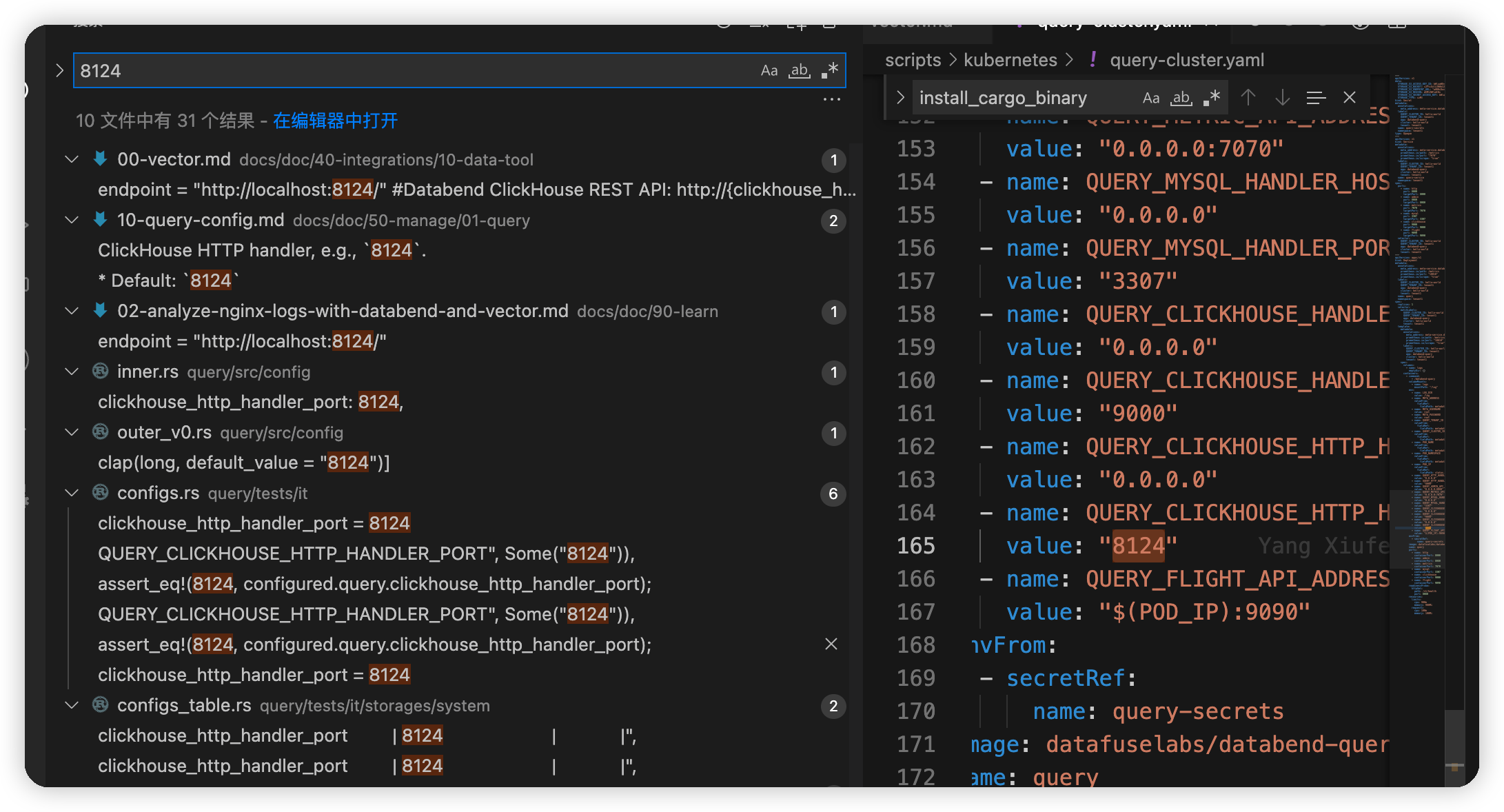
Task: Click secretRef key on line 169
Action: pyautogui.click(x=1065, y=678)
